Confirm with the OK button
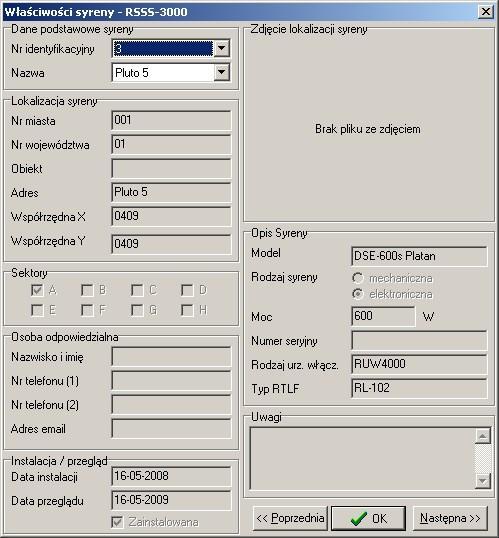The image size is (499, 538). [x=369, y=518]
